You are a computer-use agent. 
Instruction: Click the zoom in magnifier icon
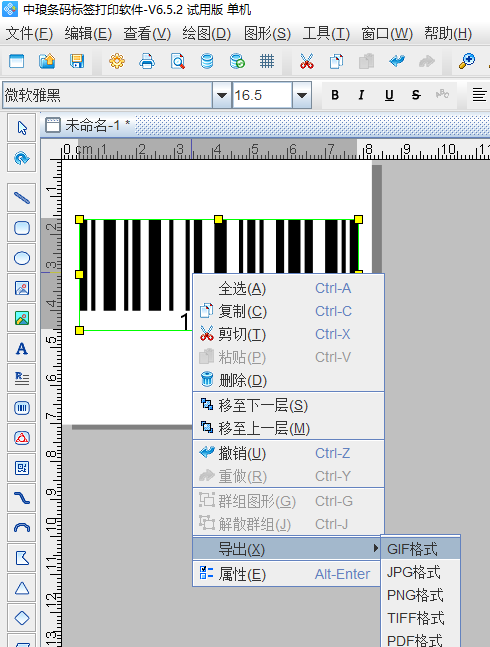click(467, 61)
